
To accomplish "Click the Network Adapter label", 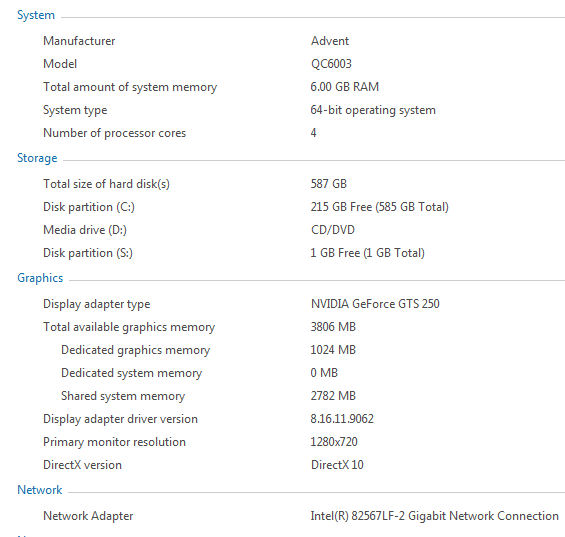I will tap(88, 516).
